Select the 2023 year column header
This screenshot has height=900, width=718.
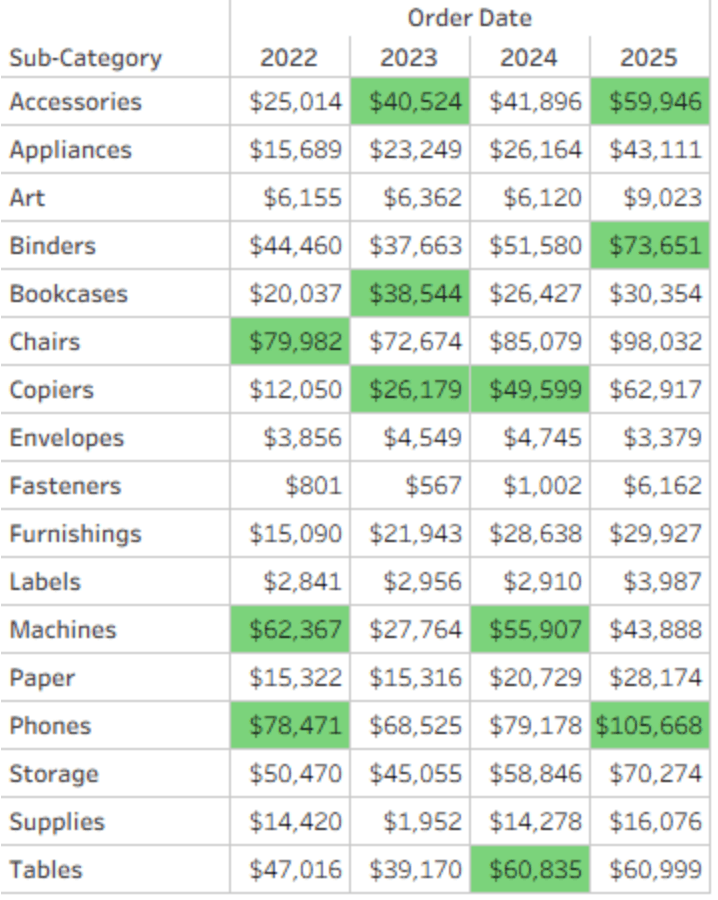point(409,58)
